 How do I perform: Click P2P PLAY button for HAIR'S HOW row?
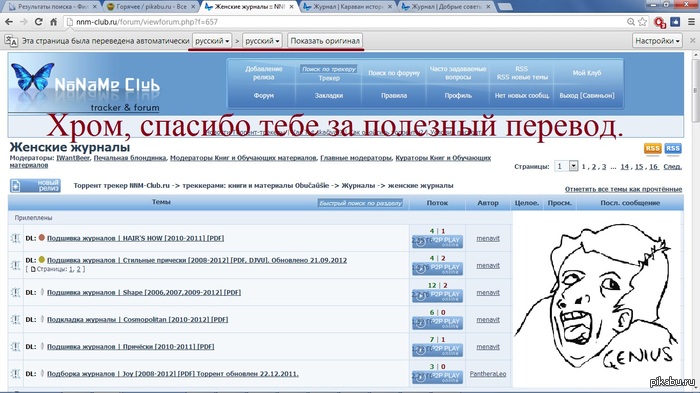tap(438, 241)
